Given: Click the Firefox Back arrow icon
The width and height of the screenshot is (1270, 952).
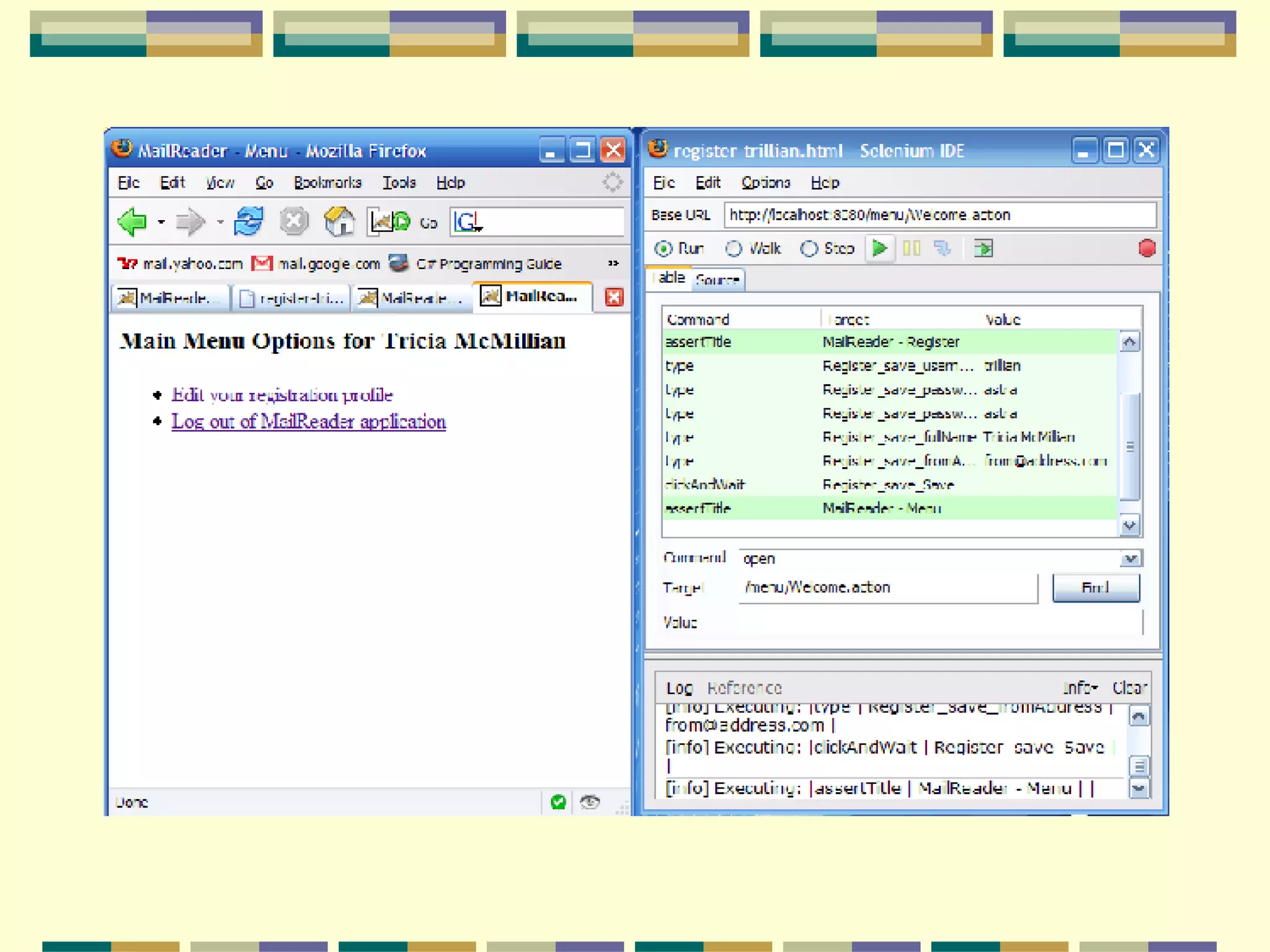Looking at the screenshot, I should pyautogui.click(x=133, y=222).
